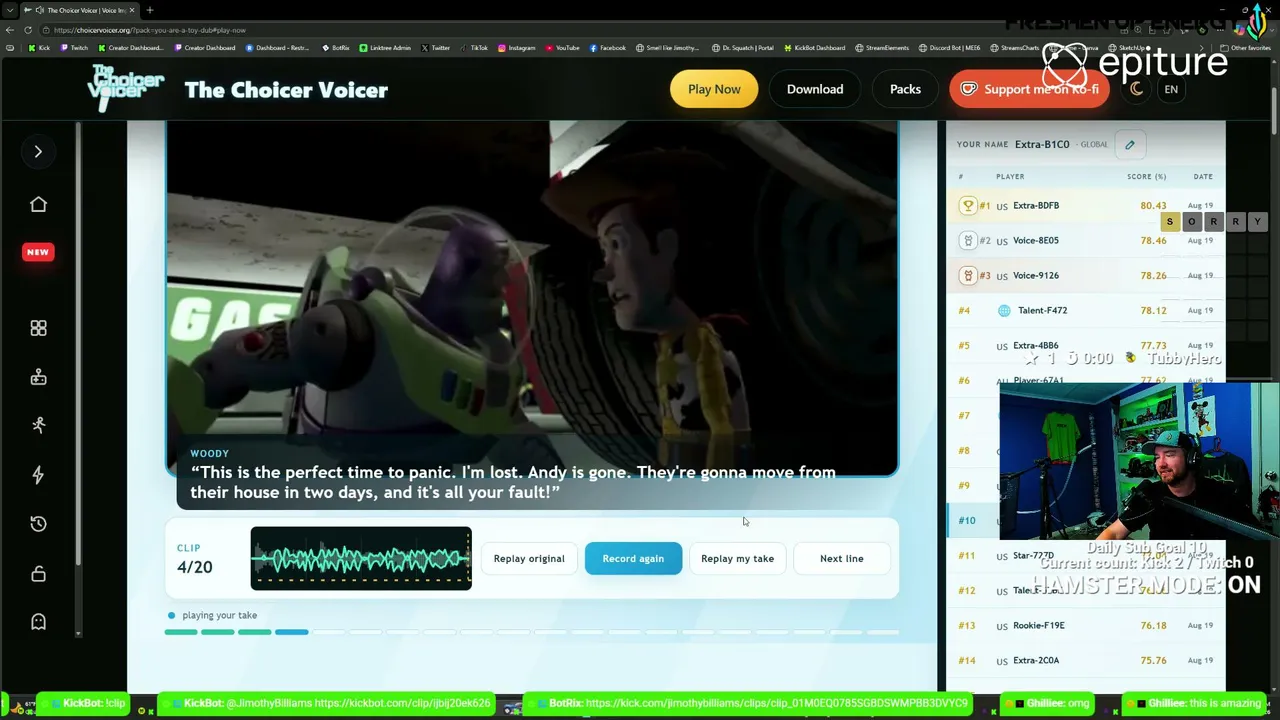Click the Toy Story video clip
1280x720 pixels.
[x=532, y=298]
